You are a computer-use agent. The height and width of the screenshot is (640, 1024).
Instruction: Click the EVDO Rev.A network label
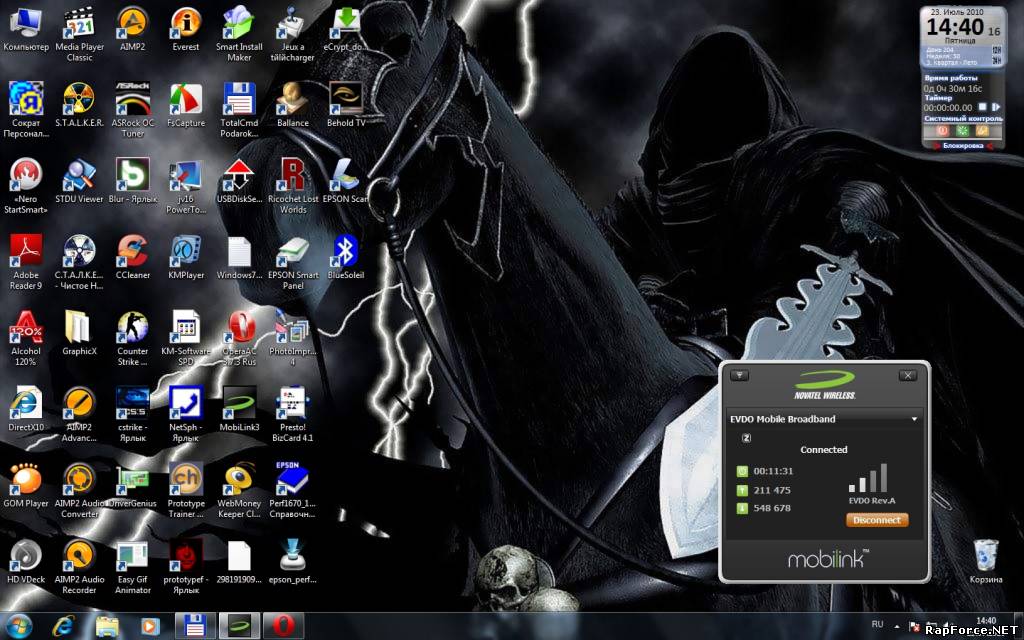click(872, 501)
